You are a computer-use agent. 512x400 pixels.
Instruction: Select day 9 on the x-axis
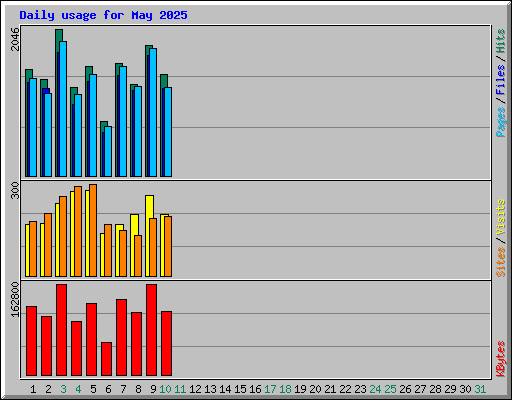[x=153, y=389]
